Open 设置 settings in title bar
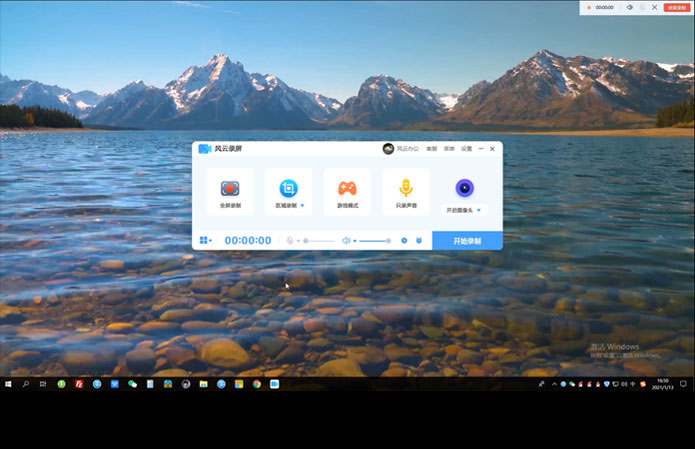 [x=466, y=149]
